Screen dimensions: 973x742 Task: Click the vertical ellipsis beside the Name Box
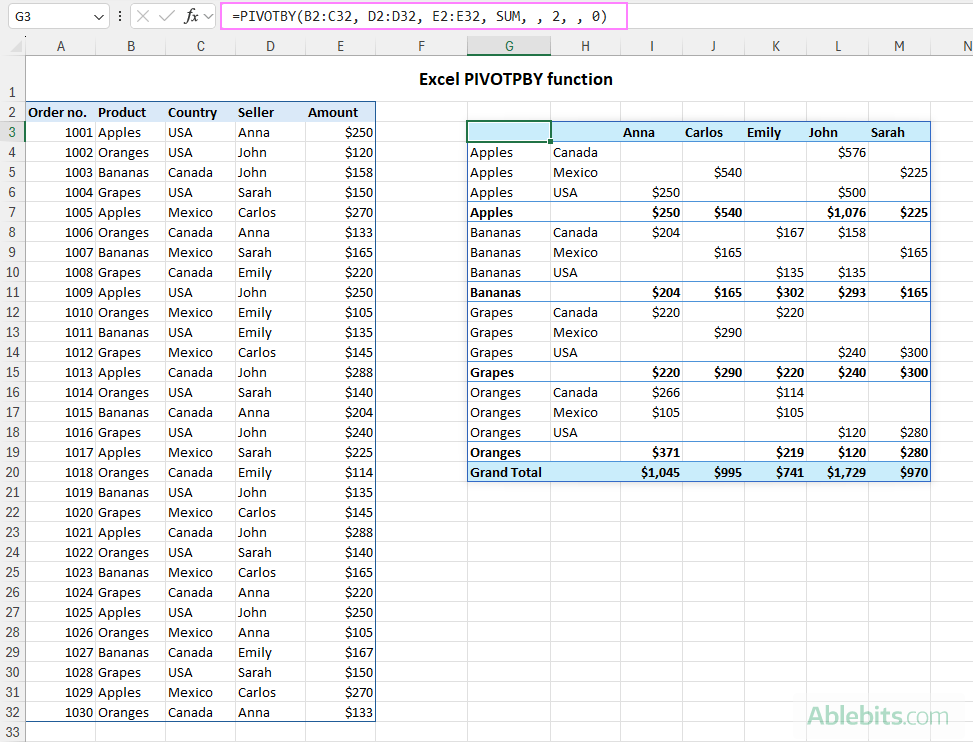(x=120, y=17)
